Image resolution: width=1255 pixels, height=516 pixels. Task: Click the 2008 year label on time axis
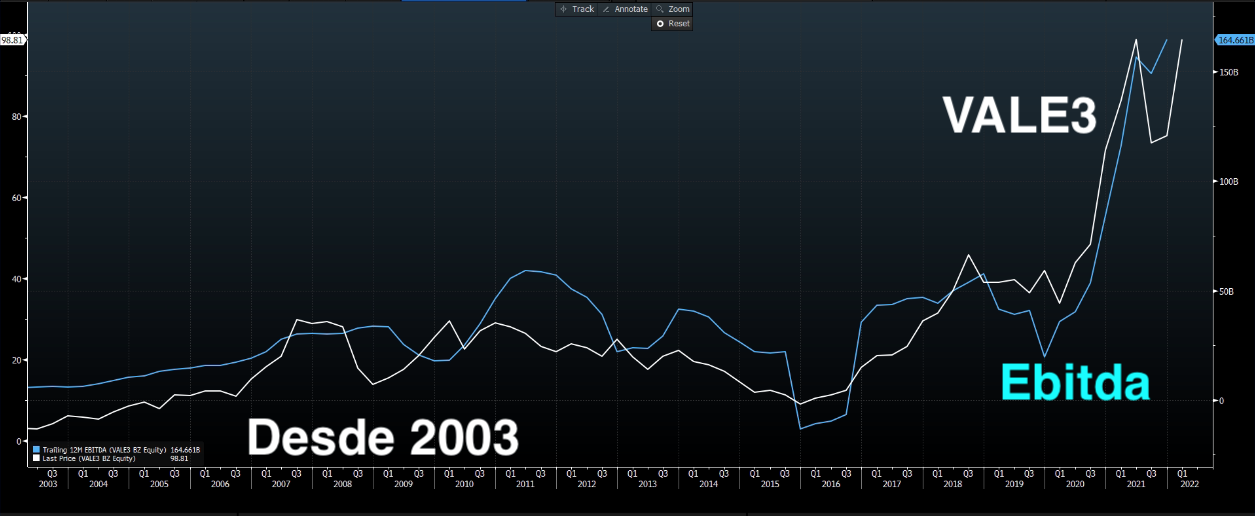pyautogui.click(x=342, y=484)
